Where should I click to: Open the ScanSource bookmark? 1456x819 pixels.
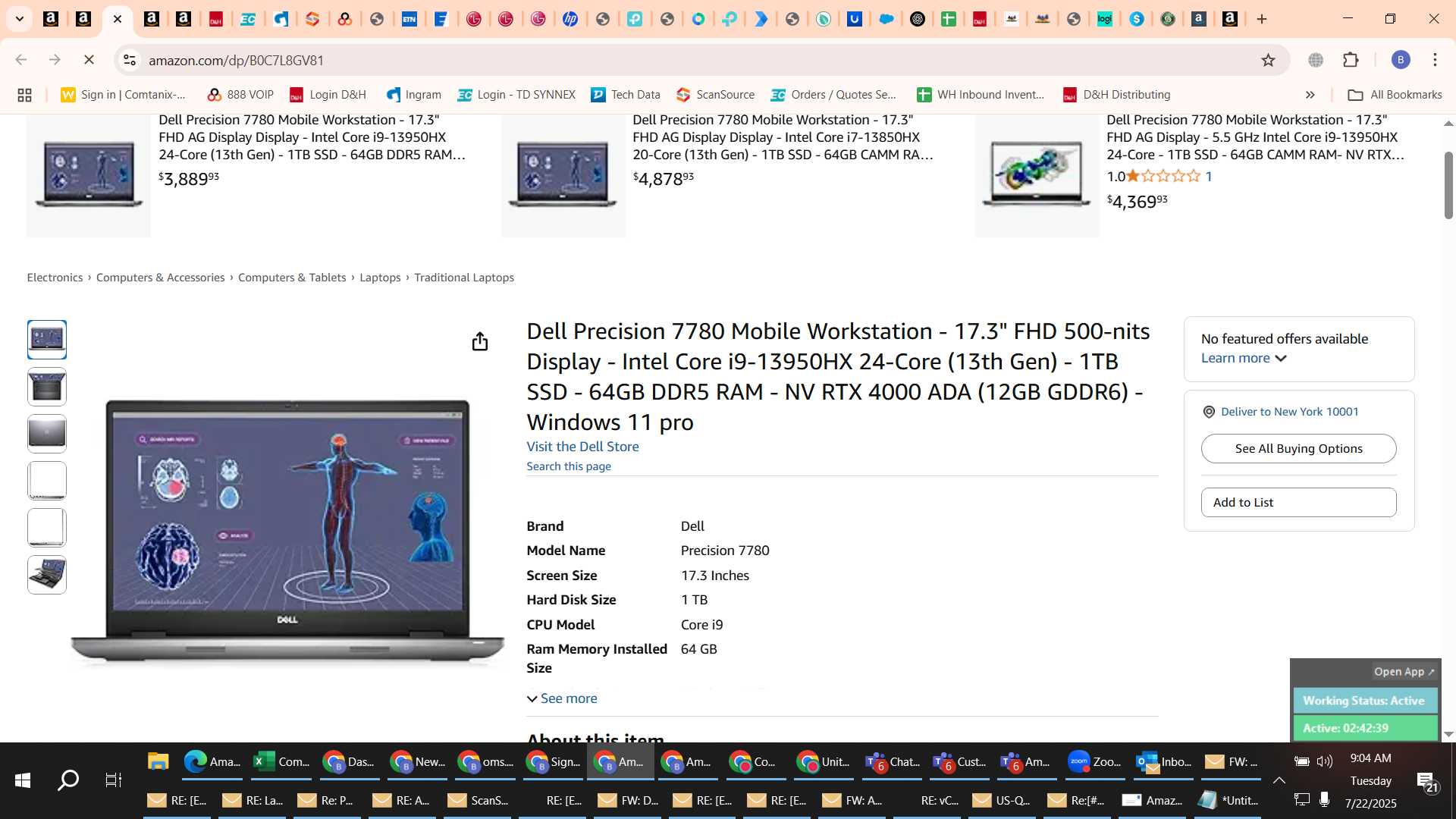coord(715,95)
